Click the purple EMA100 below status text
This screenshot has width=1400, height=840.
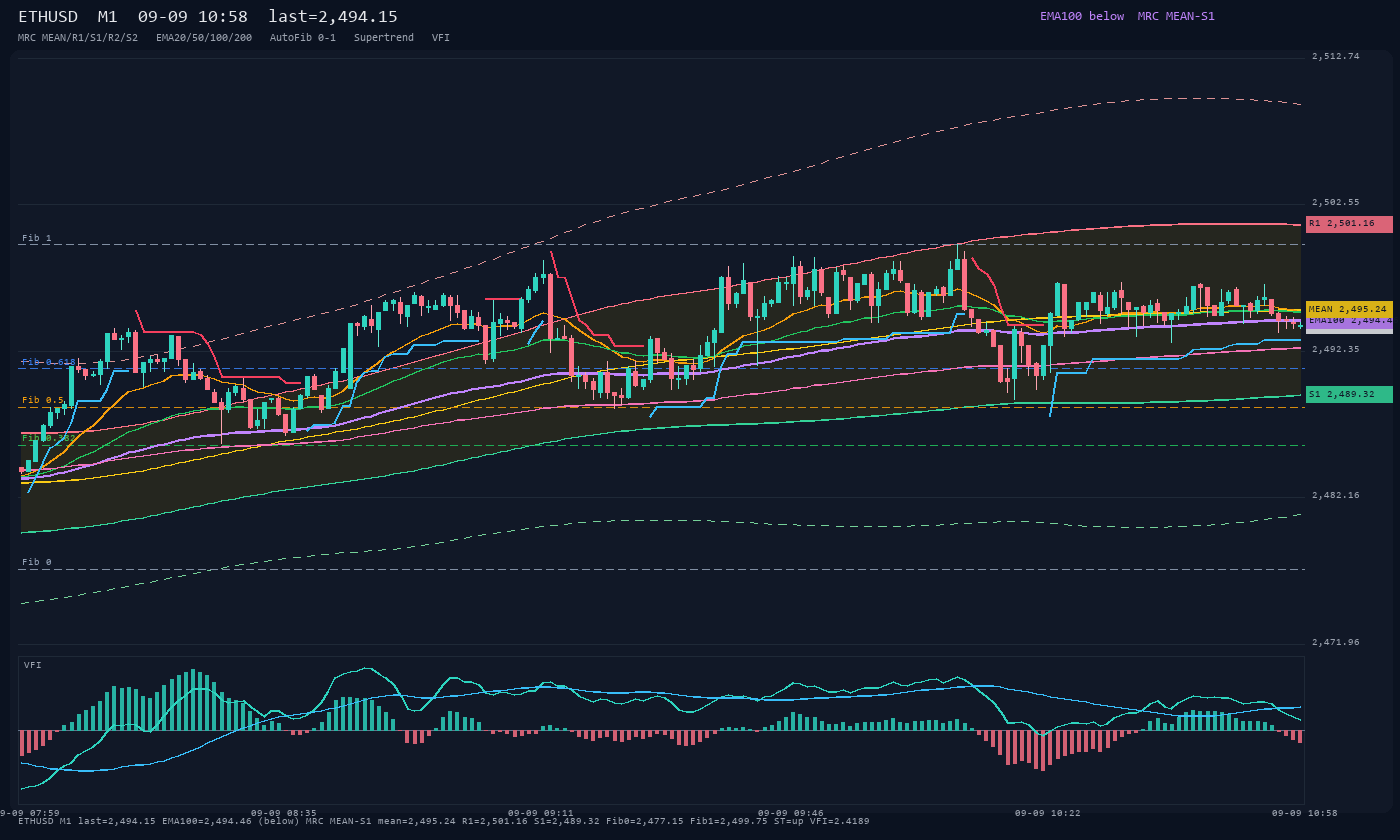[1082, 16]
